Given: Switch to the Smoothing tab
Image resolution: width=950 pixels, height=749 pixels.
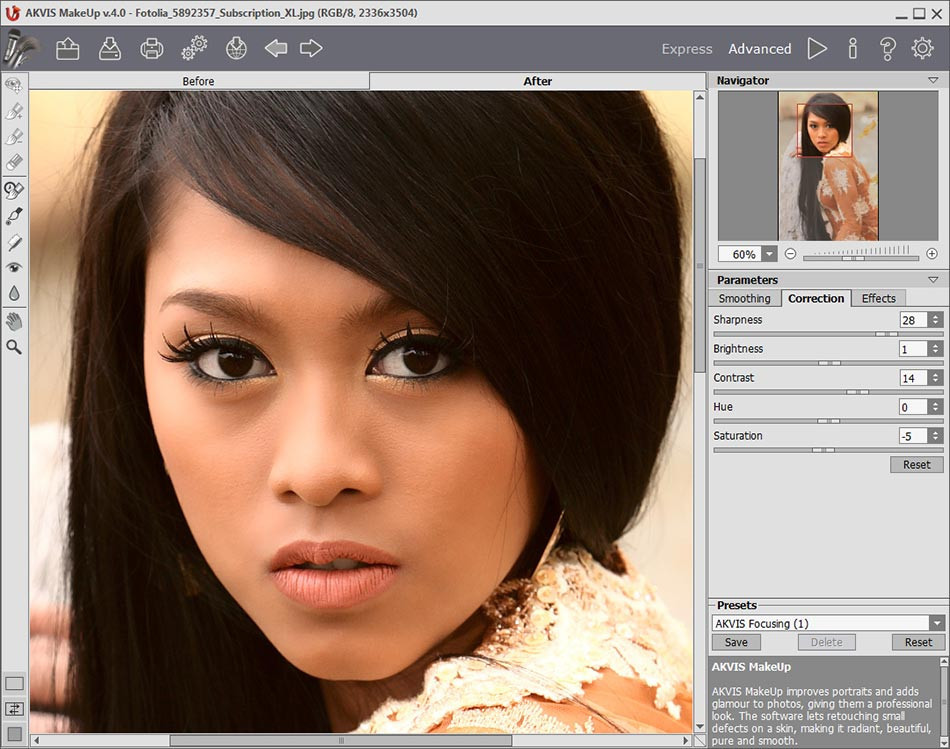Looking at the screenshot, I should [x=744, y=298].
